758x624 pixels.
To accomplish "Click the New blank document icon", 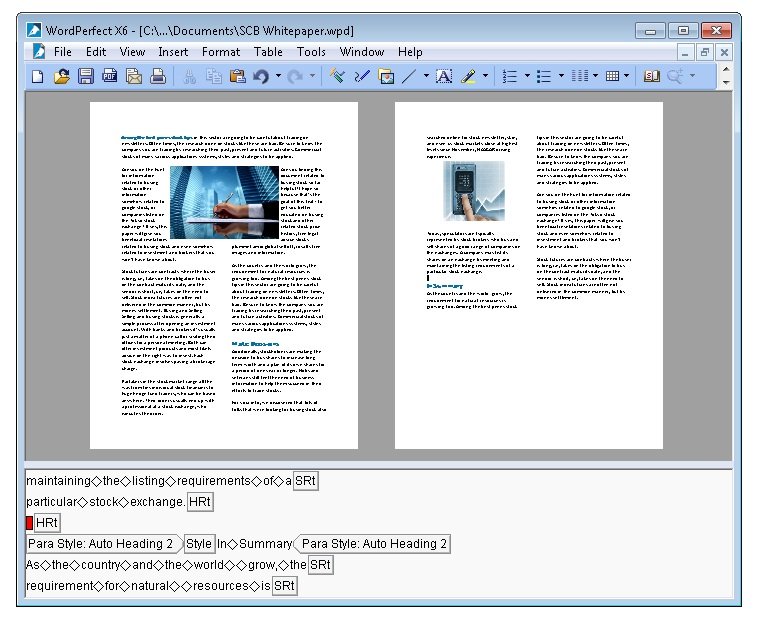I will click(37, 76).
